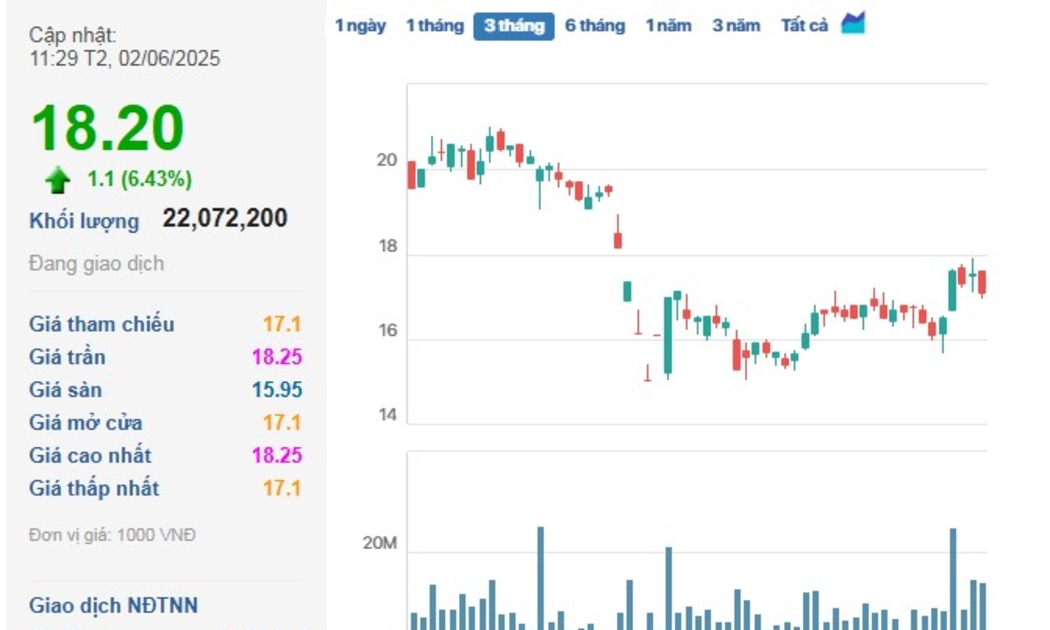The image size is (1050, 630).
Task: Show the 1 năm price history
Action: 668,26
